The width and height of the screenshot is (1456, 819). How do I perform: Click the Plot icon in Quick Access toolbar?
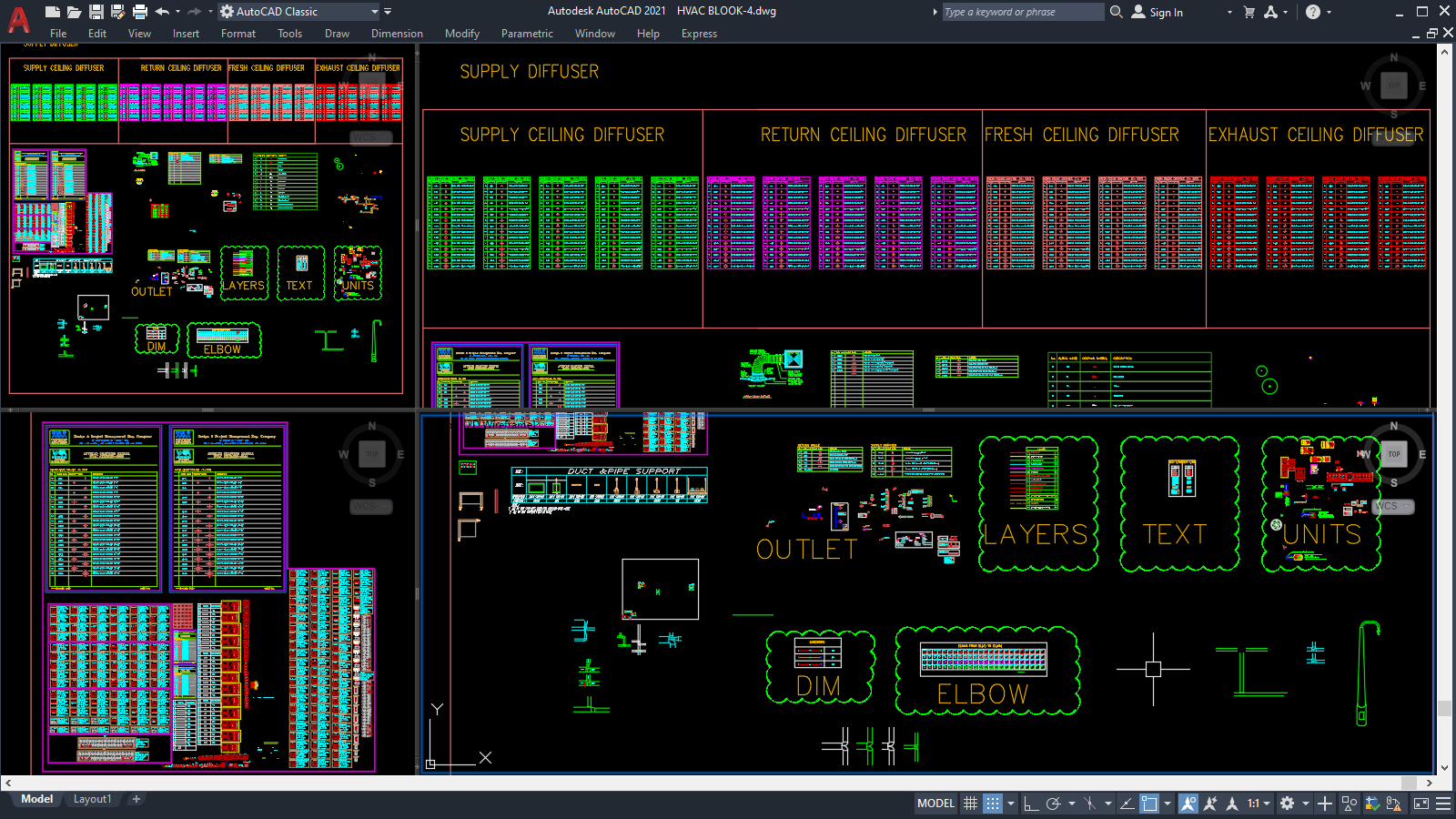[139, 11]
